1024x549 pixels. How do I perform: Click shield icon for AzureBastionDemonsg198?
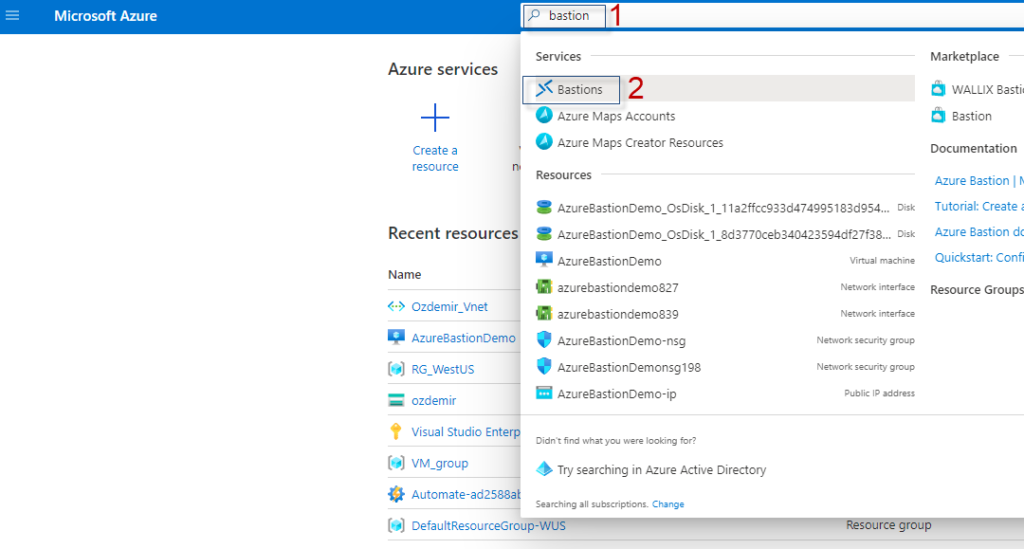pyautogui.click(x=544, y=366)
